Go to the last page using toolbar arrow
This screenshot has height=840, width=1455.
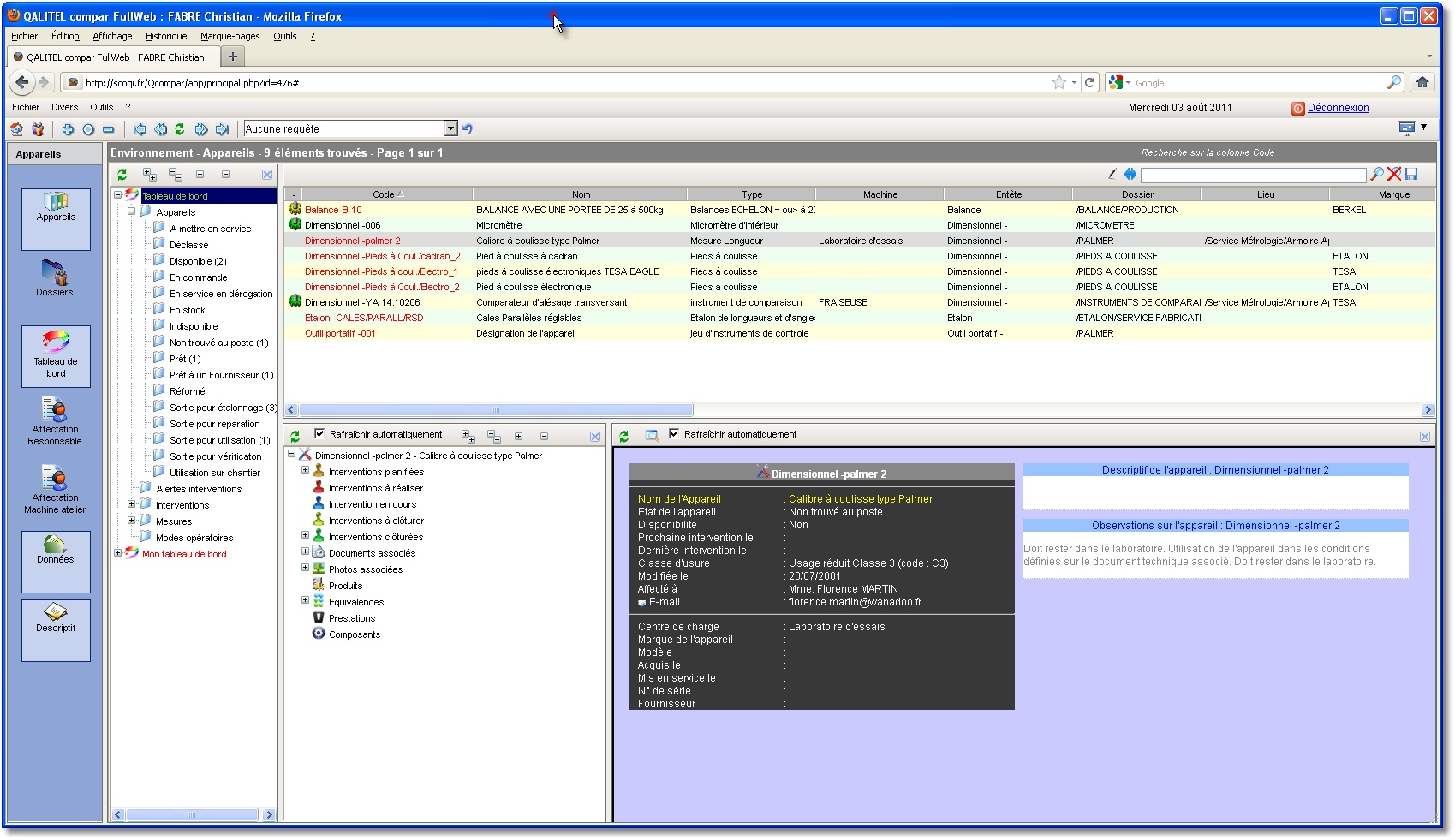coord(222,129)
